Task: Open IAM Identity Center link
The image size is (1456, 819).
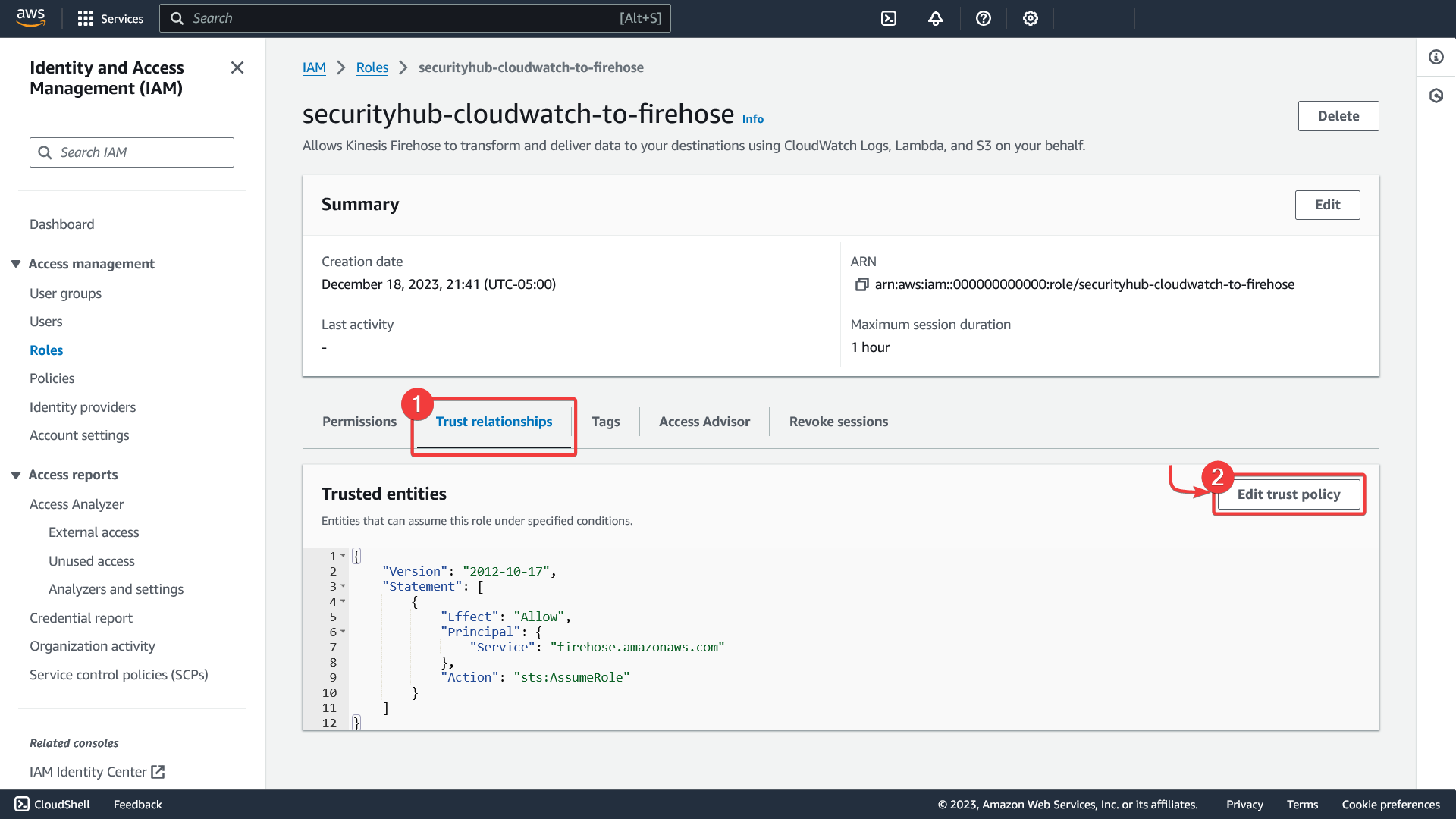Action: tap(88, 772)
